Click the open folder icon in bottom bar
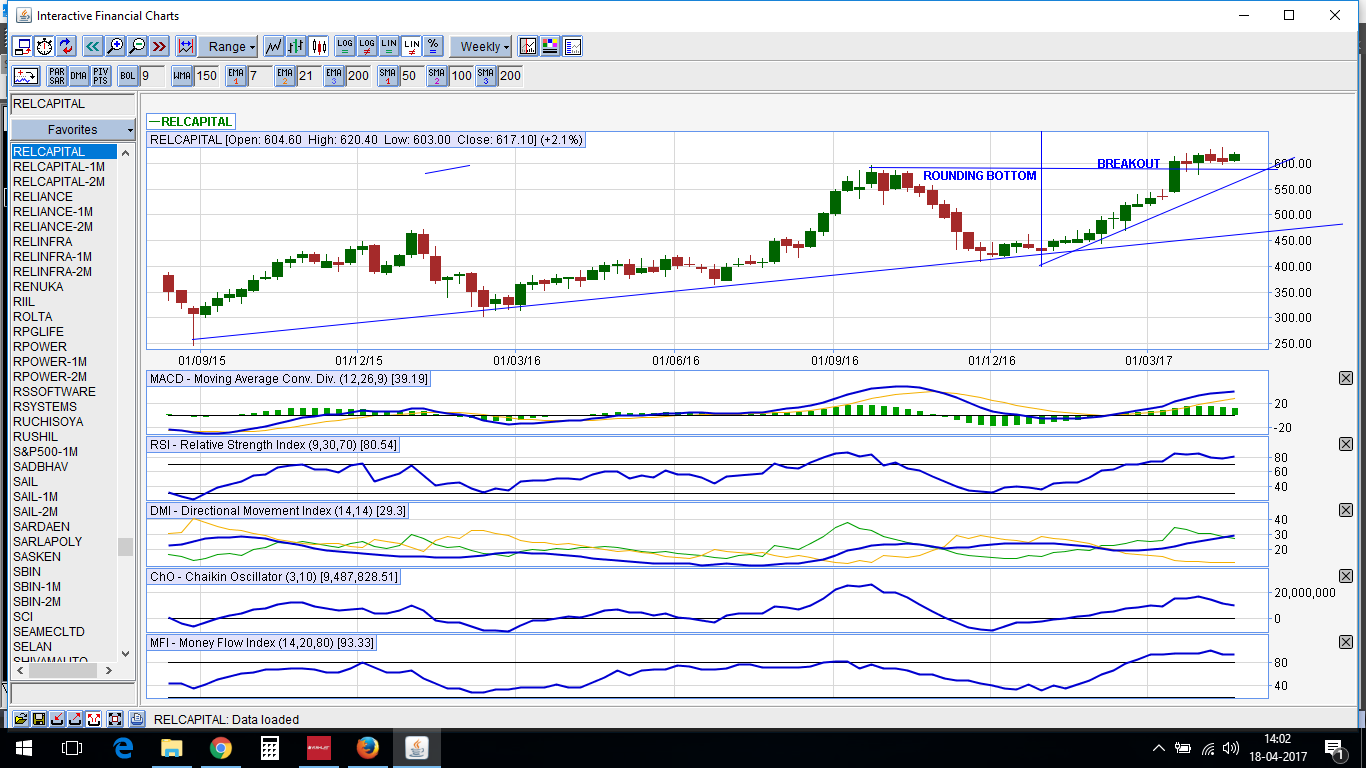Screen dimensions: 1366x768 point(20,718)
